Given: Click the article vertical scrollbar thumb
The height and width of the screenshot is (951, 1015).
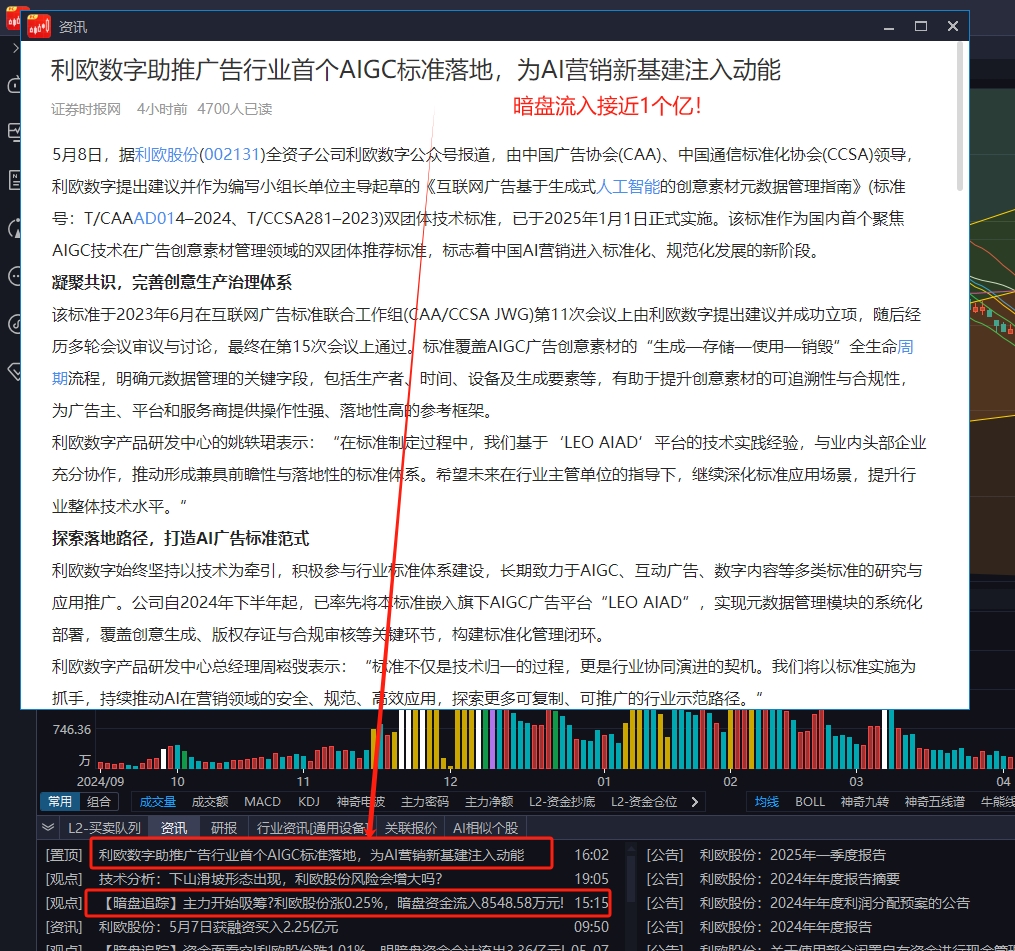Looking at the screenshot, I should pos(959,117).
